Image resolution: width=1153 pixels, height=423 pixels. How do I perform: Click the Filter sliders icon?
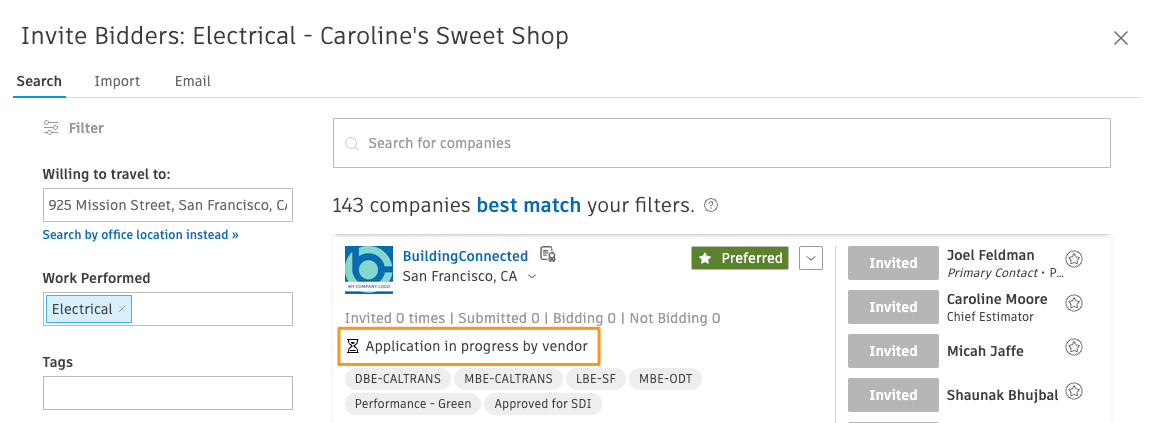pyautogui.click(x=51, y=128)
